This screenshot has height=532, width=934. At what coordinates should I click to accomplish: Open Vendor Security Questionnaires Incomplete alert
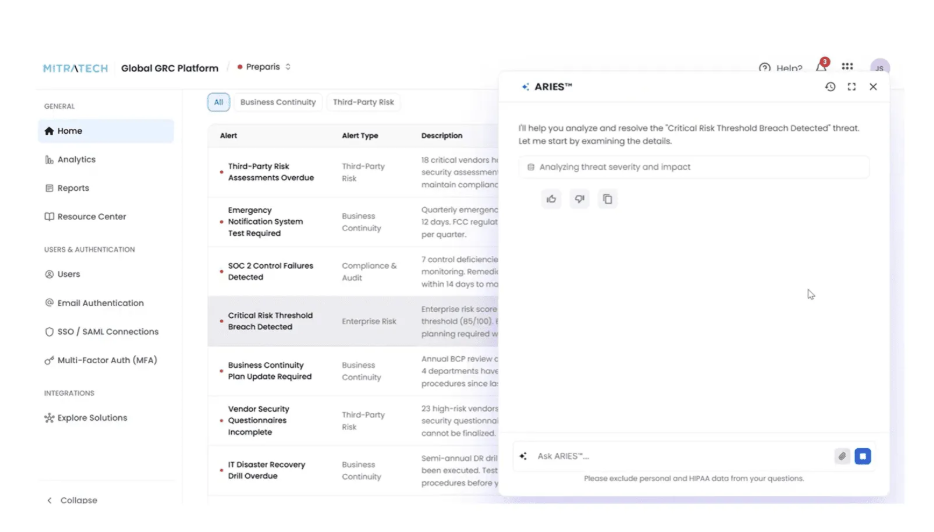coord(259,421)
